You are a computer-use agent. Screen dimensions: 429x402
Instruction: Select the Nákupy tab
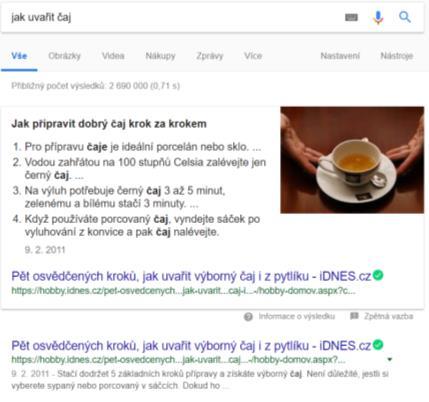(x=160, y=56)
